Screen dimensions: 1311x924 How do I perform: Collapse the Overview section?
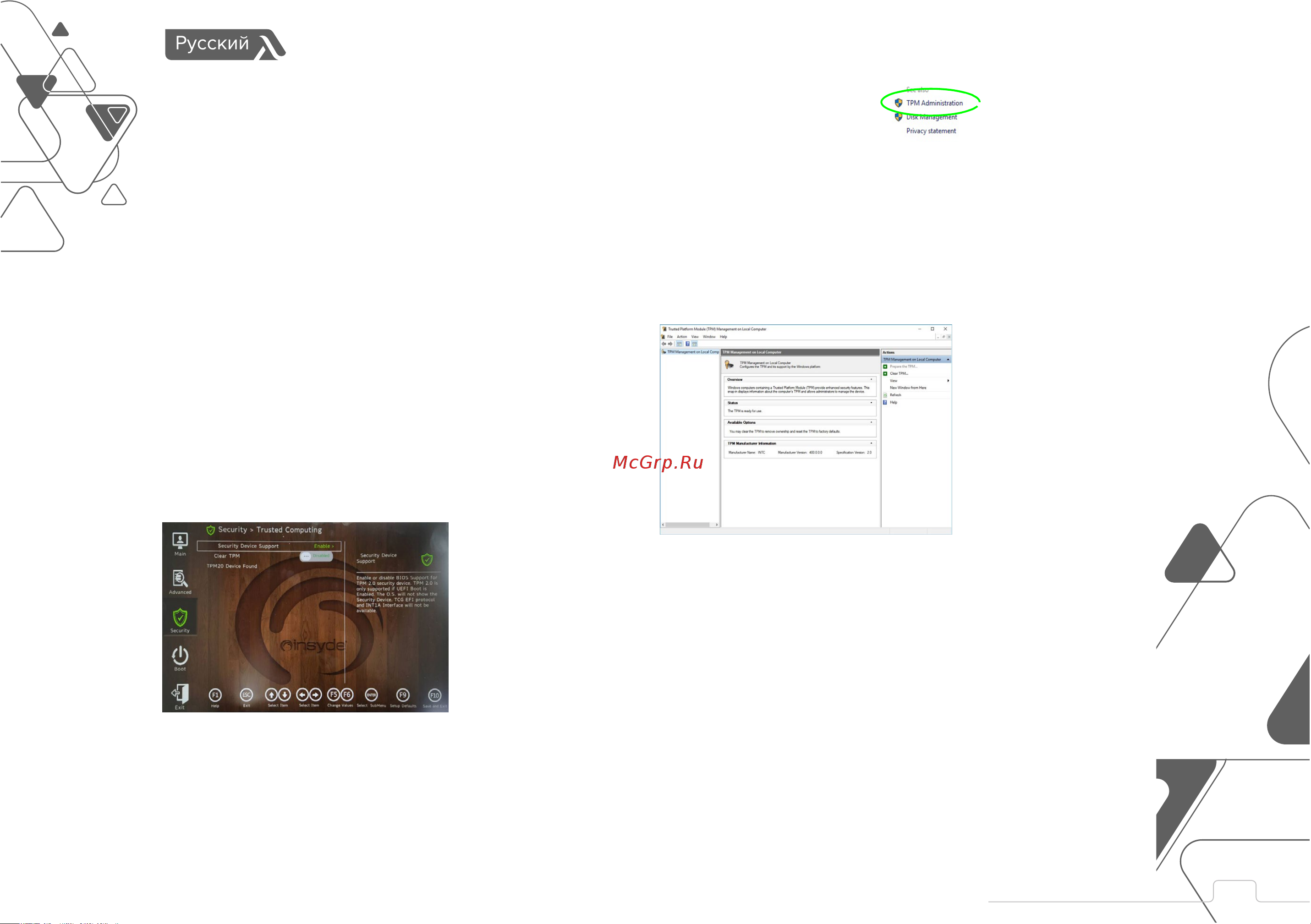[872, 379]
